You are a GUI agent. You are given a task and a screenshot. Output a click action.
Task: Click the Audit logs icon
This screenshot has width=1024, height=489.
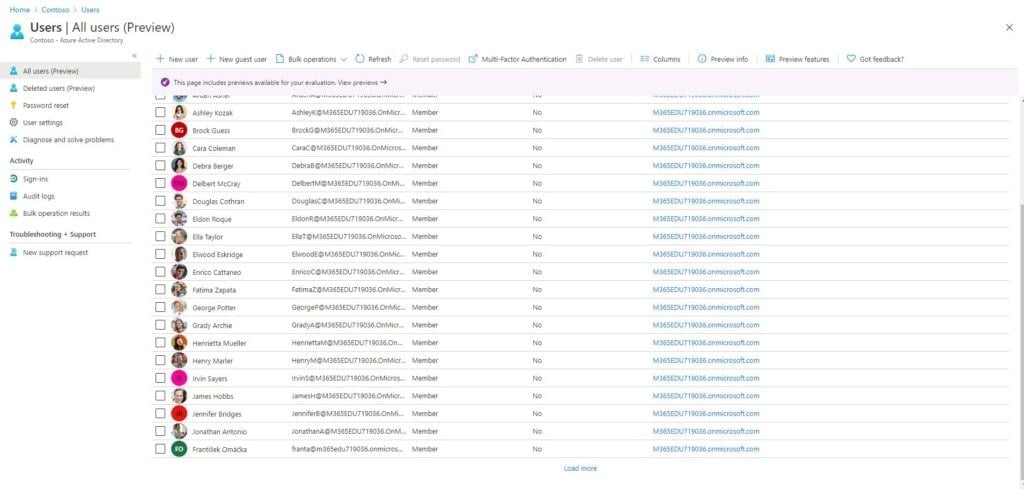tap(14, 196)
